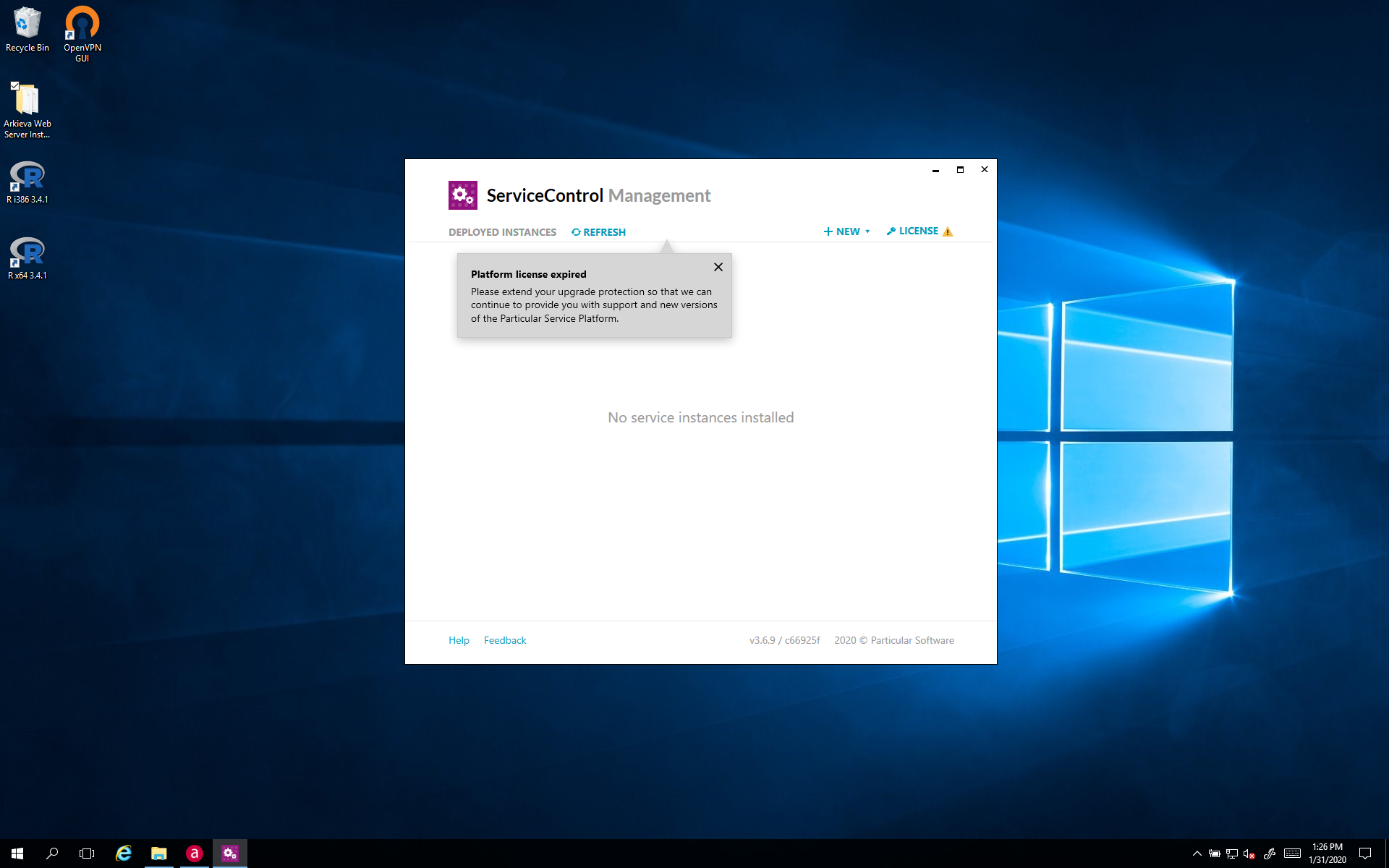
Task: Open the clock showing 1:26 PM
Action: pos(1328,854)
